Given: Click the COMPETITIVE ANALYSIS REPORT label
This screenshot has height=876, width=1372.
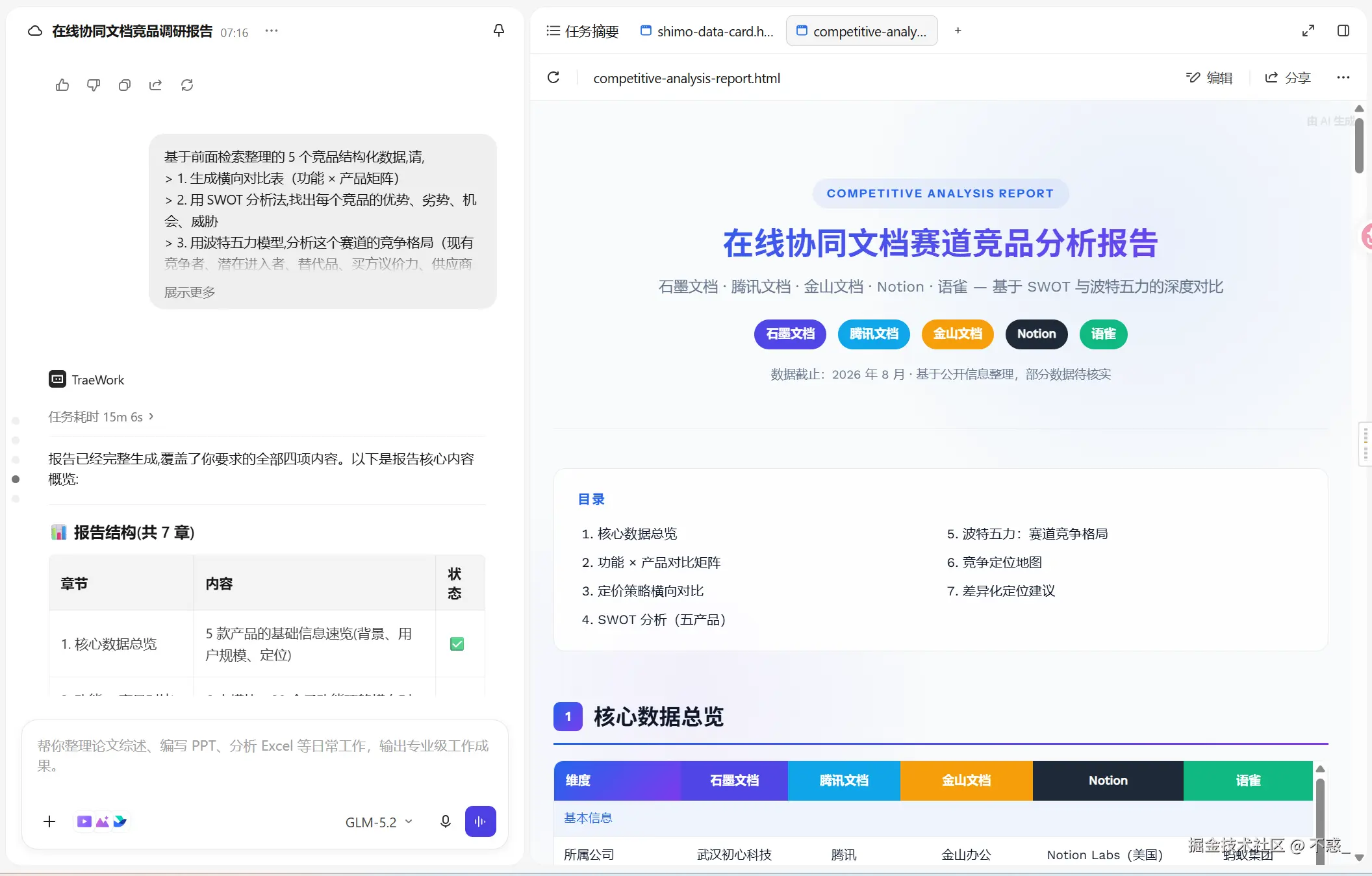Looking at the screenshot, I should 940,194.
